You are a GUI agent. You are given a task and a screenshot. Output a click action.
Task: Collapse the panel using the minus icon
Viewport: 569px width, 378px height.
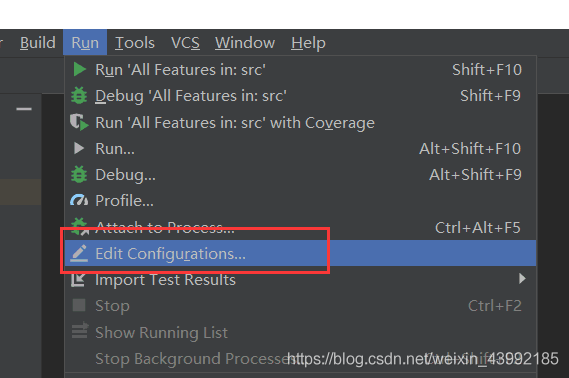tap(24, 109)
